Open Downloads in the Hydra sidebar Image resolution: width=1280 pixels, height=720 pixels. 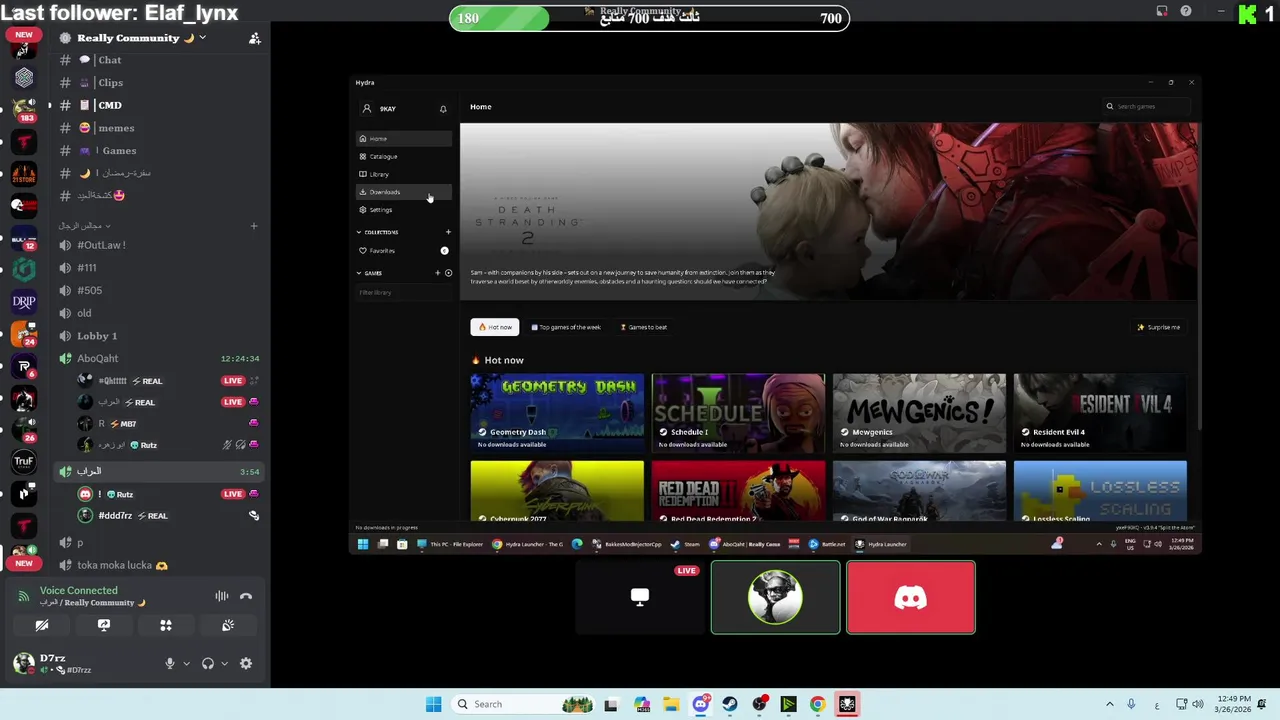coord(404,192)
